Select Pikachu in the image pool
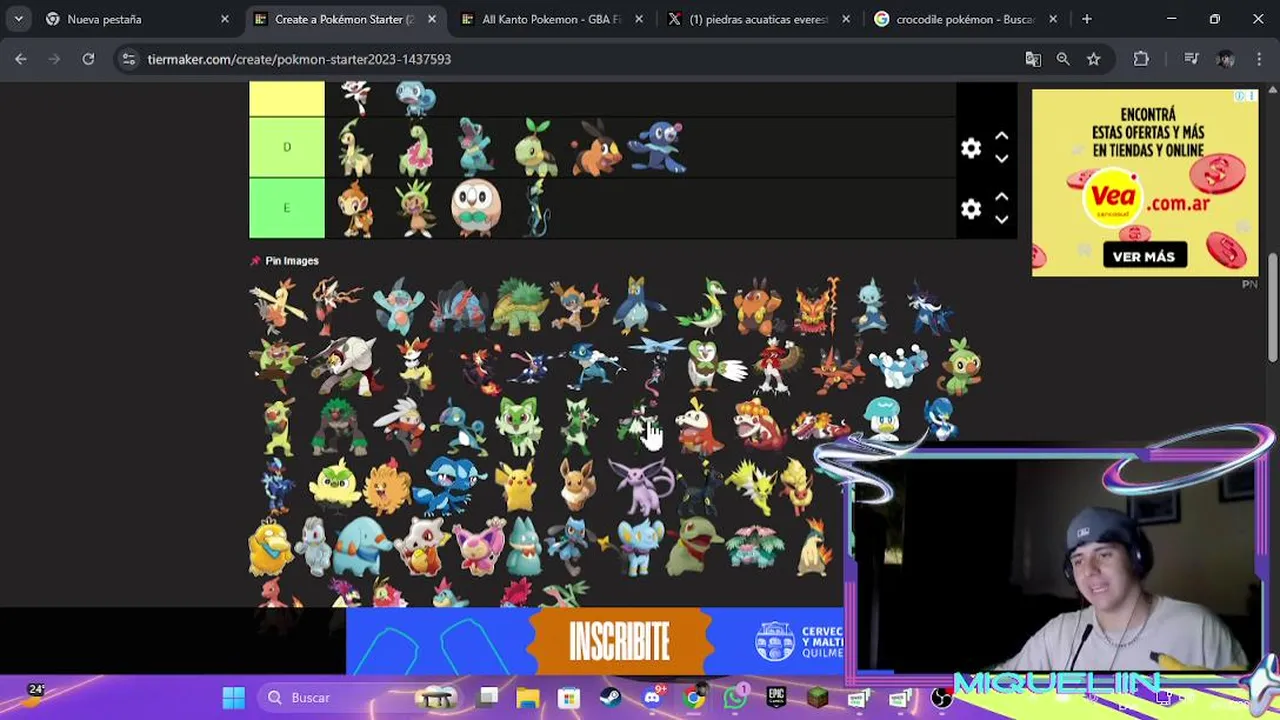1280x720 pixels. coord(517,487)
